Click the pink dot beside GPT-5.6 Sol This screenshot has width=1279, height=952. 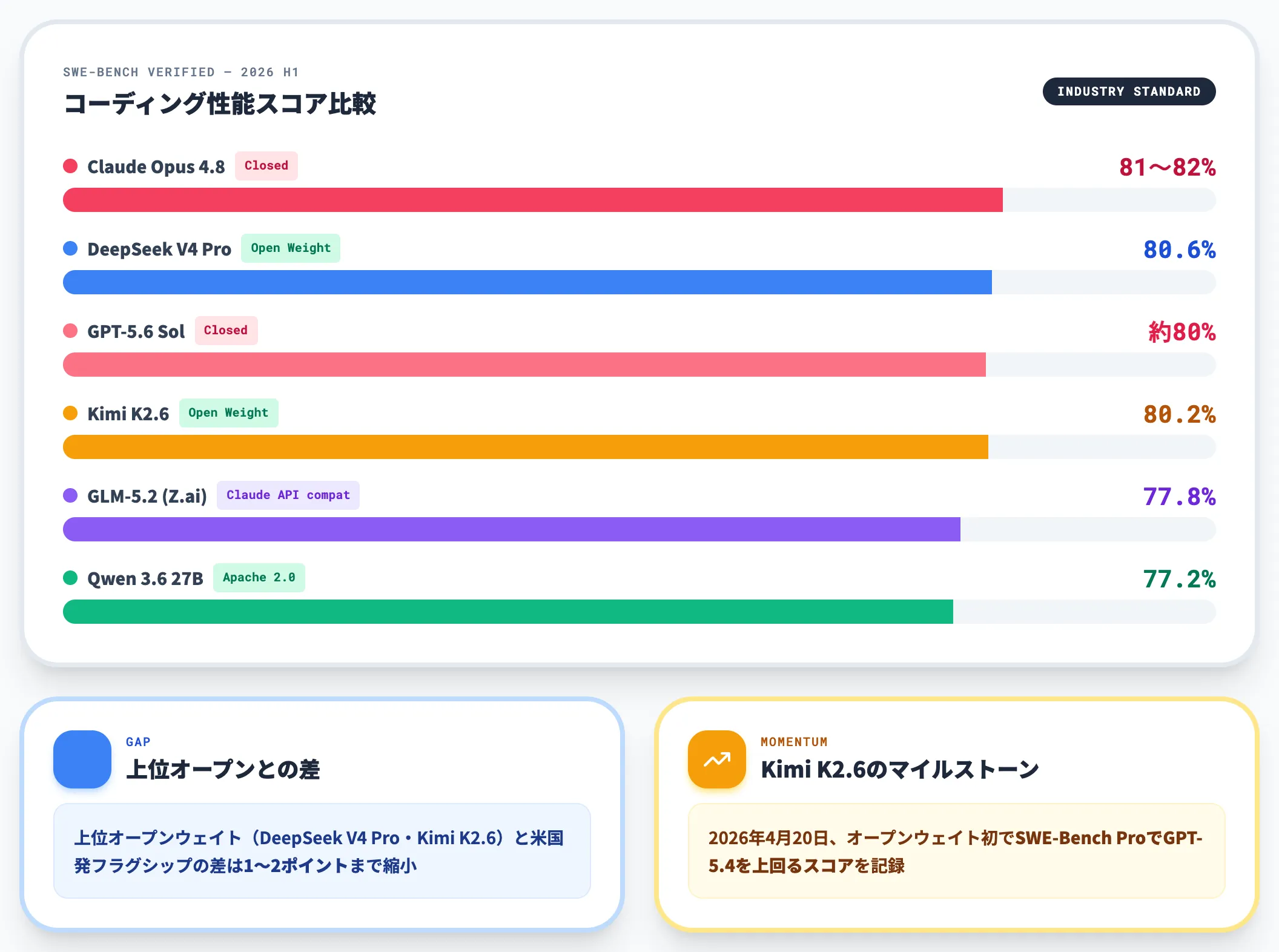[70, 331]
